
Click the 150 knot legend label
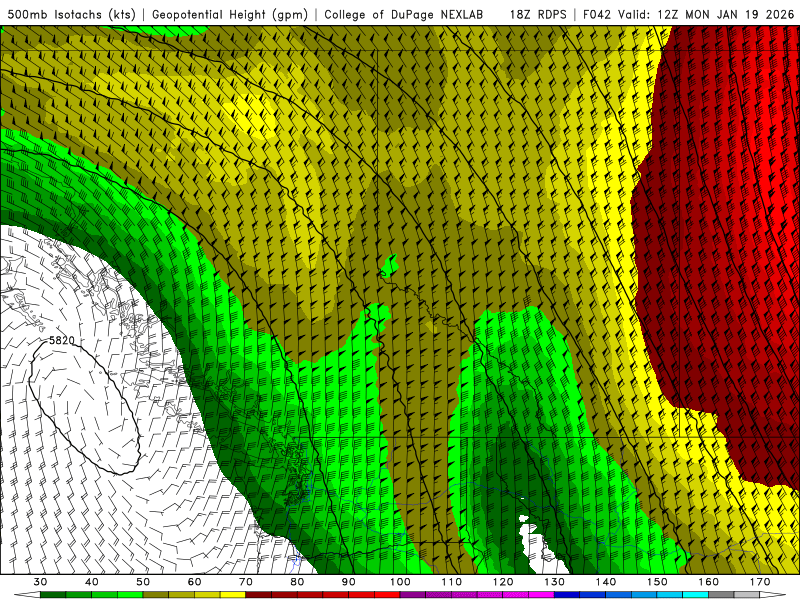[658, 582]
